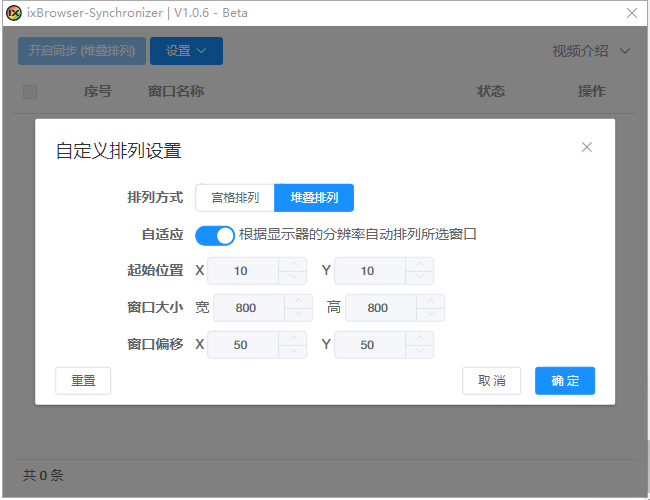Increase the 窗口偏移 Y value
The image size is (650, 500).
tap(420, 338)
